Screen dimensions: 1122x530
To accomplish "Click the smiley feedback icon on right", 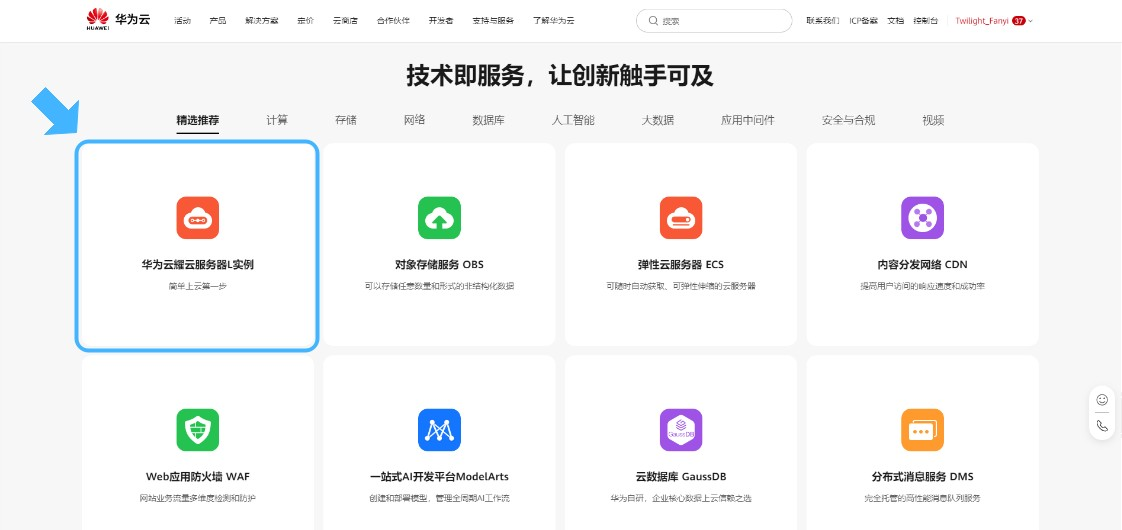I will (1102, 400).
